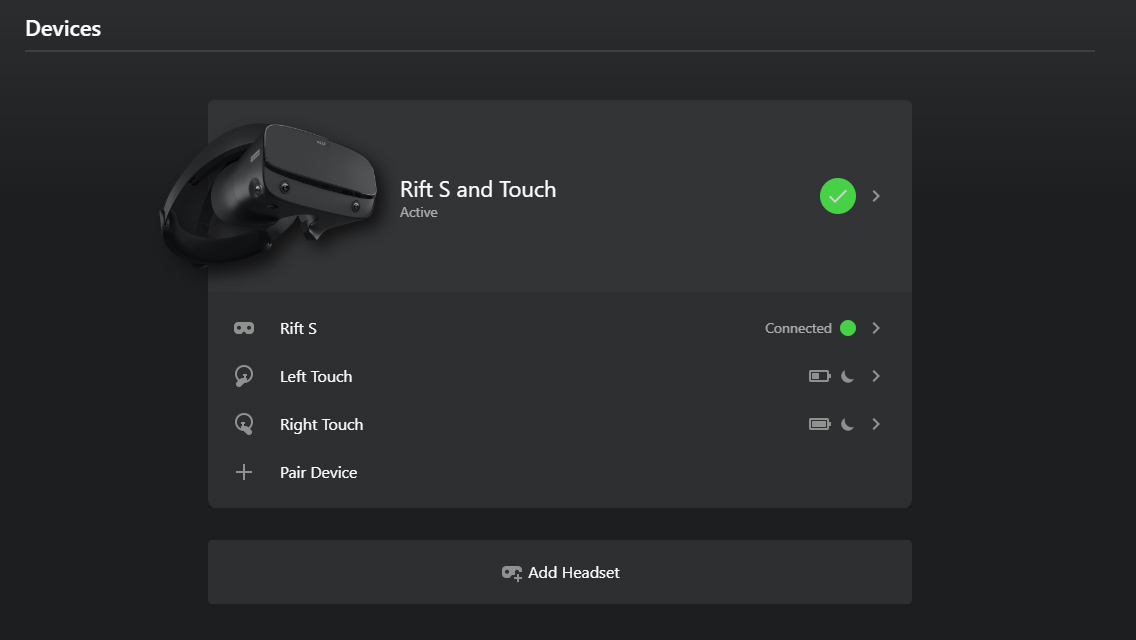Expand Rift S and Touch details chevron
The width and height of the screenshot is (1136, 640).
tap(876, 196)
